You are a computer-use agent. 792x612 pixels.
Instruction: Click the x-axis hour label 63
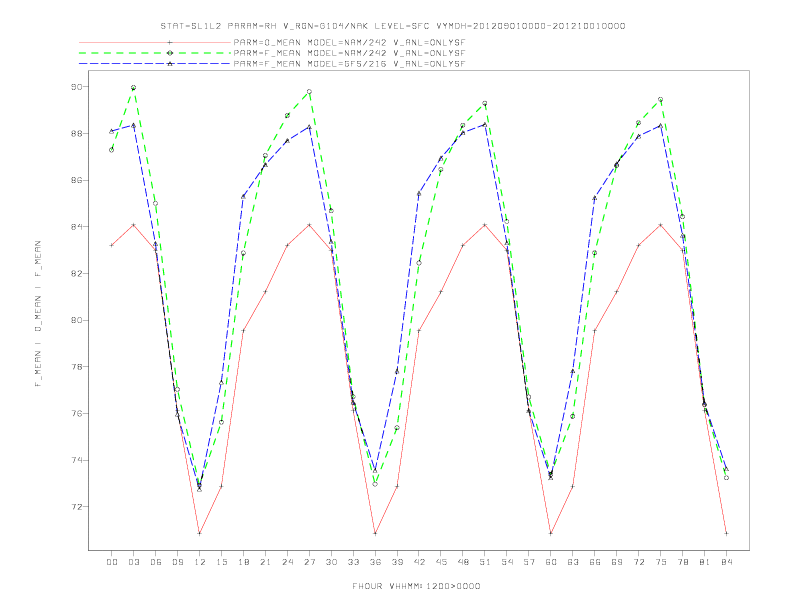(x=573, y=562)
